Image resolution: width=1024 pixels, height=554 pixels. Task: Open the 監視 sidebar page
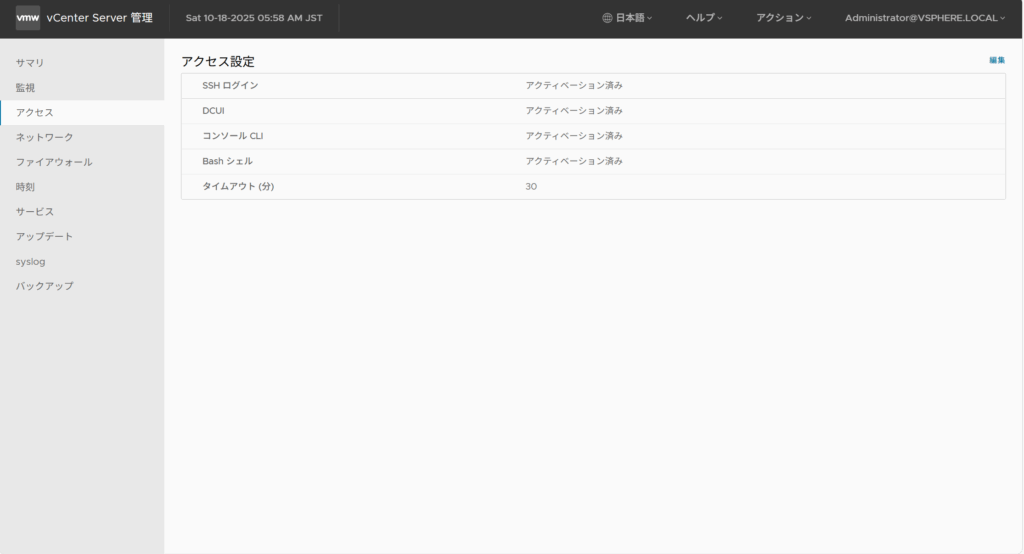click(26, 88)
